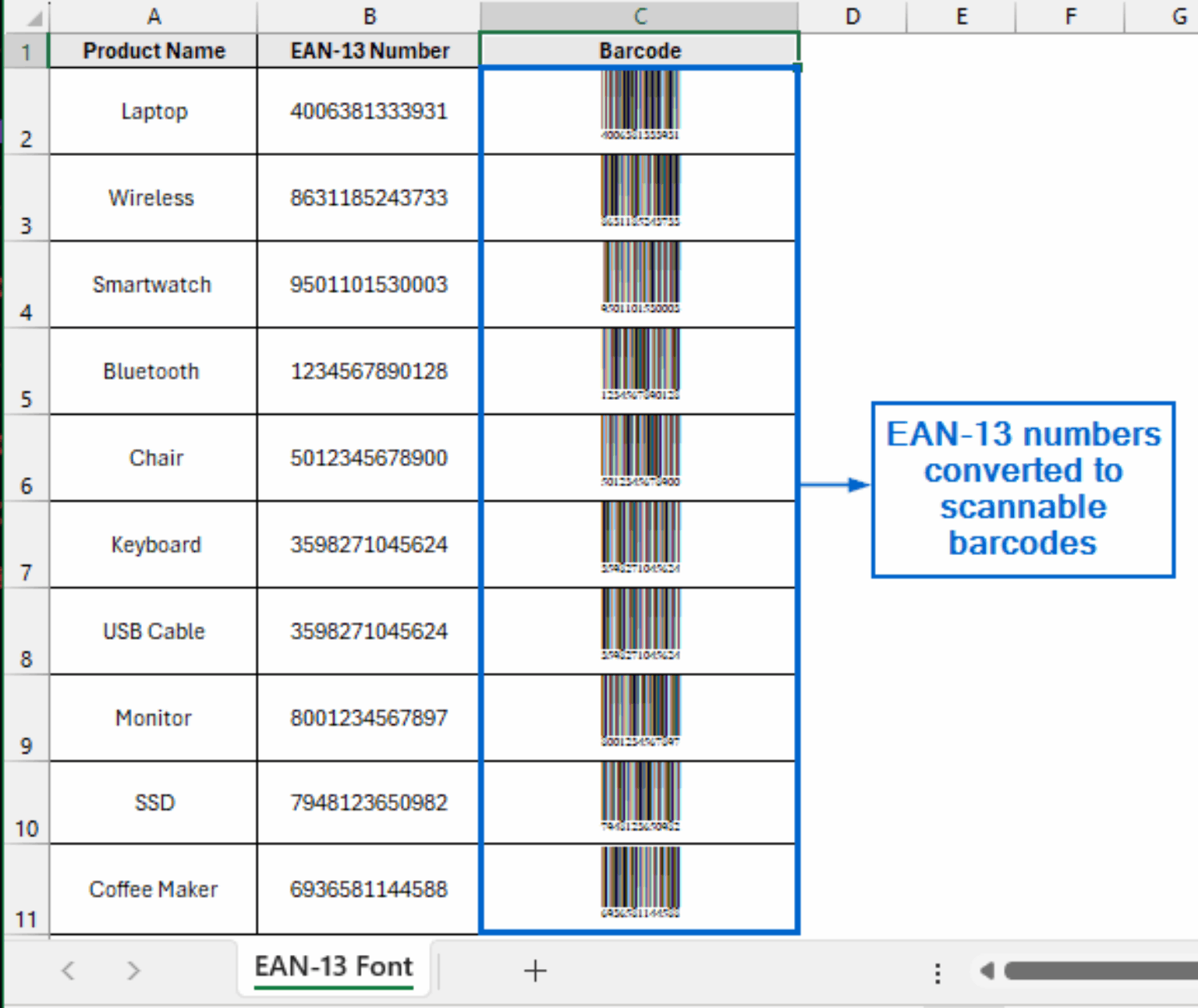Select the scannable barcodes callout box
Viewport: 1198px width, 1008px height.
(1023, 490)
